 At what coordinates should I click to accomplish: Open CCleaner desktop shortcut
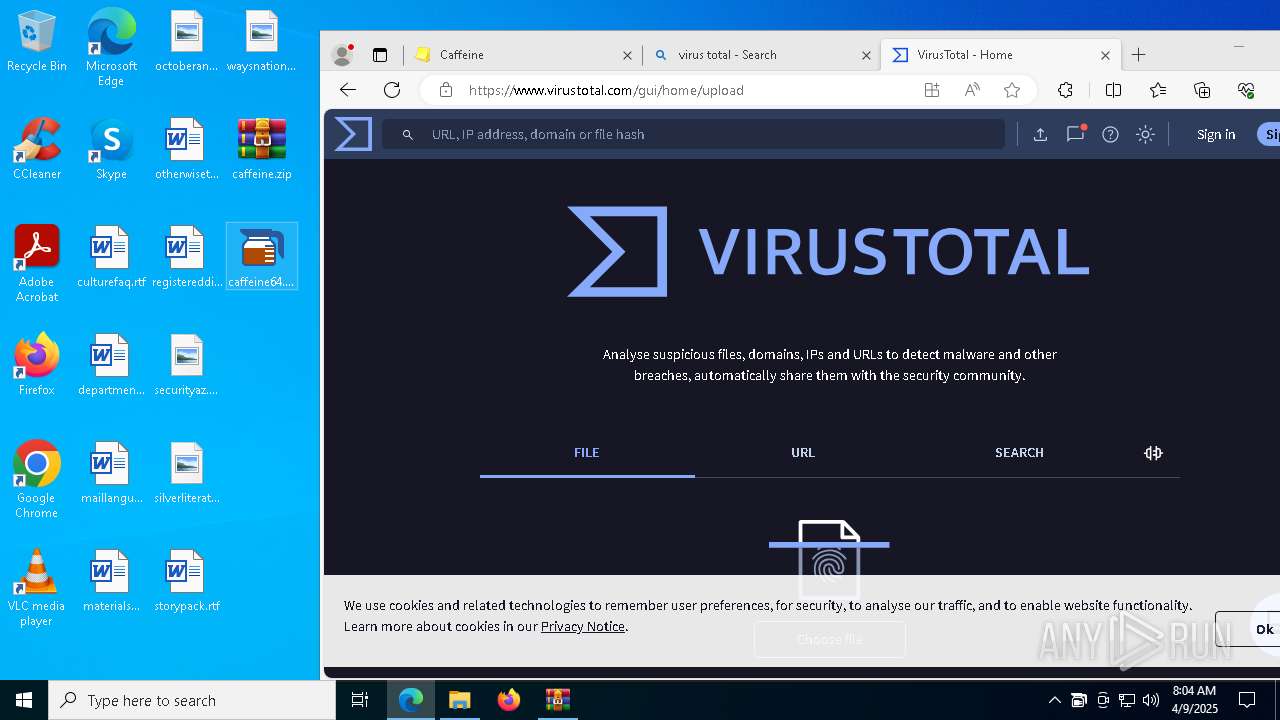tap(37, 149)
